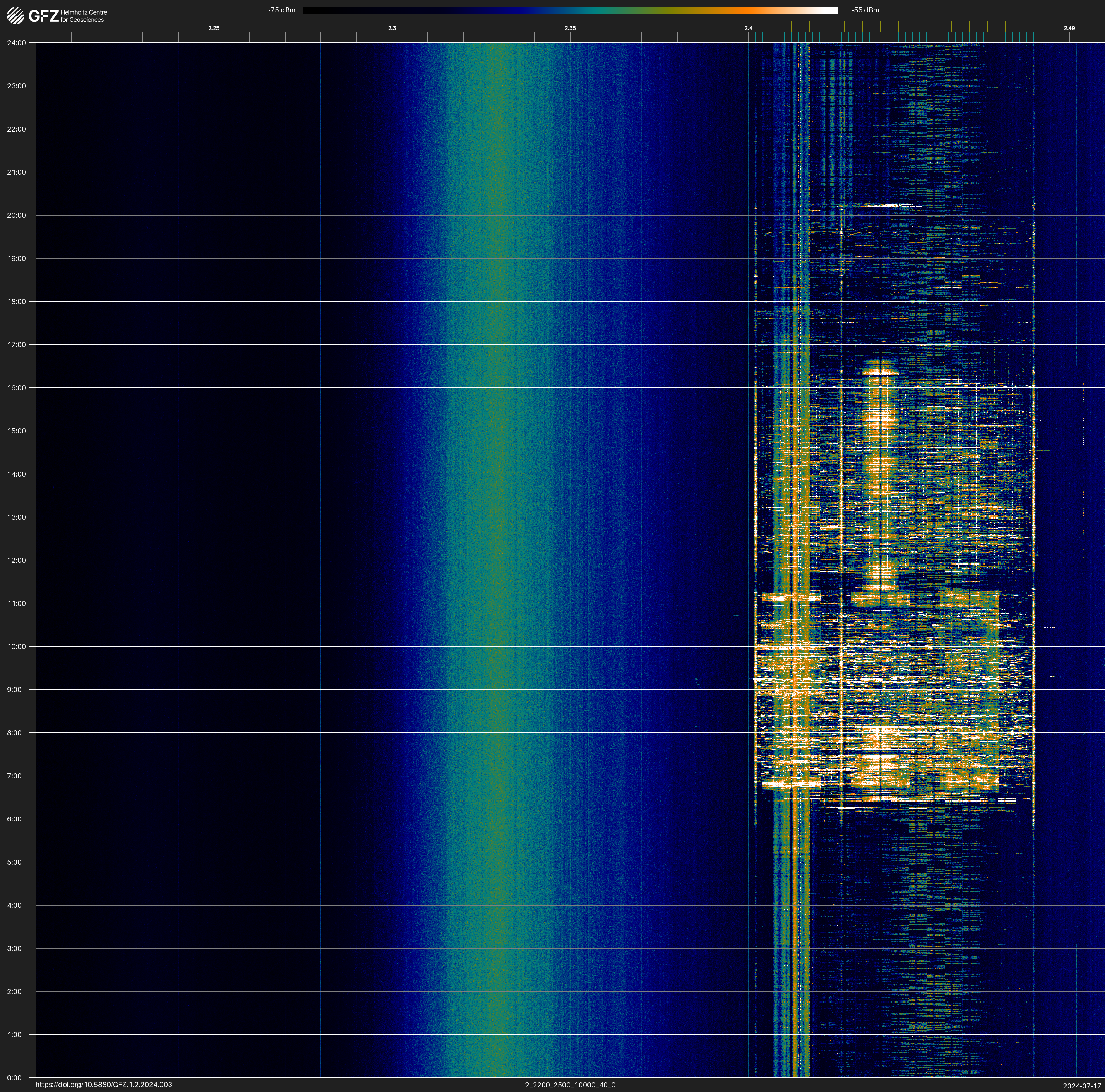Click the GFZ striped globe logo icon

point(15,15)
